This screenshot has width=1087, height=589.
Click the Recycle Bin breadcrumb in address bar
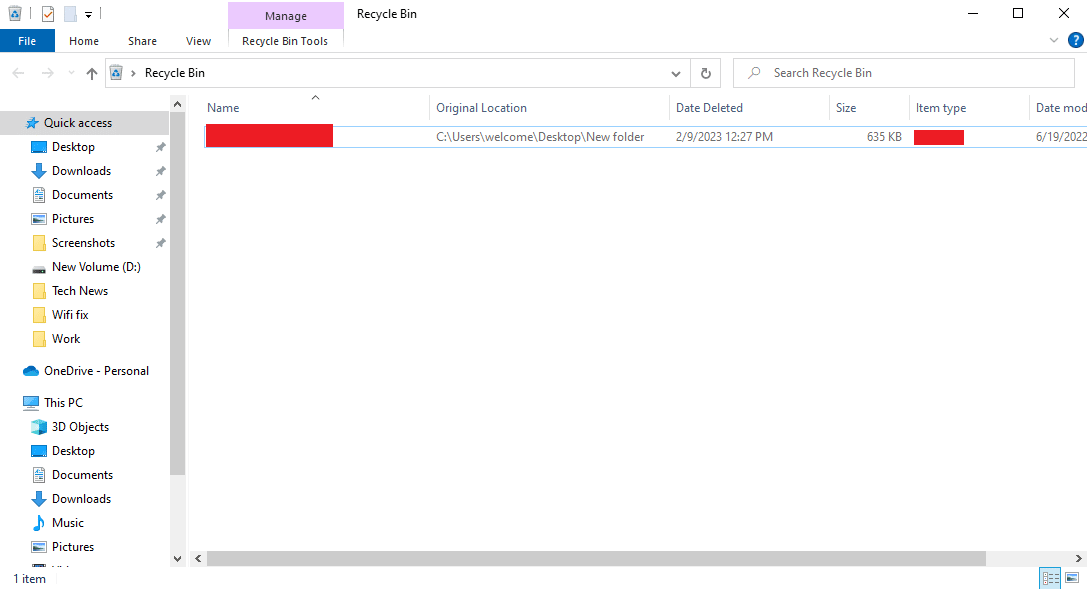pos(175,73)
